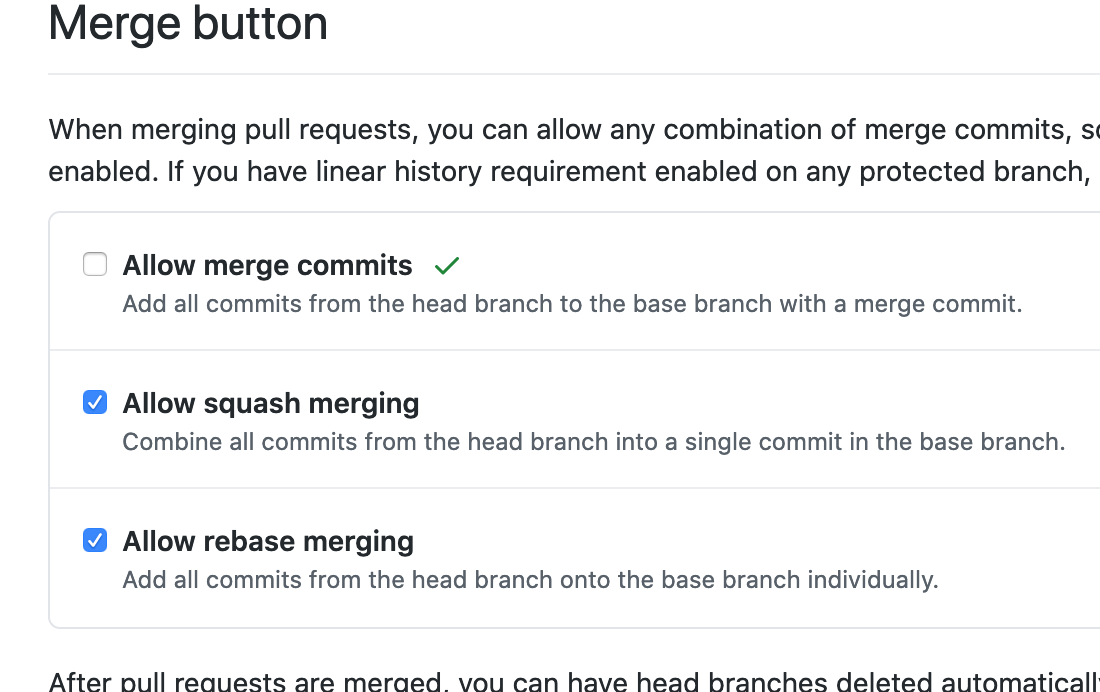Select the "Allow merge commits" label text
Image resolution: width=1100 pixels, height=692 pixels.
pyautogui.click(x=267, y=265)
